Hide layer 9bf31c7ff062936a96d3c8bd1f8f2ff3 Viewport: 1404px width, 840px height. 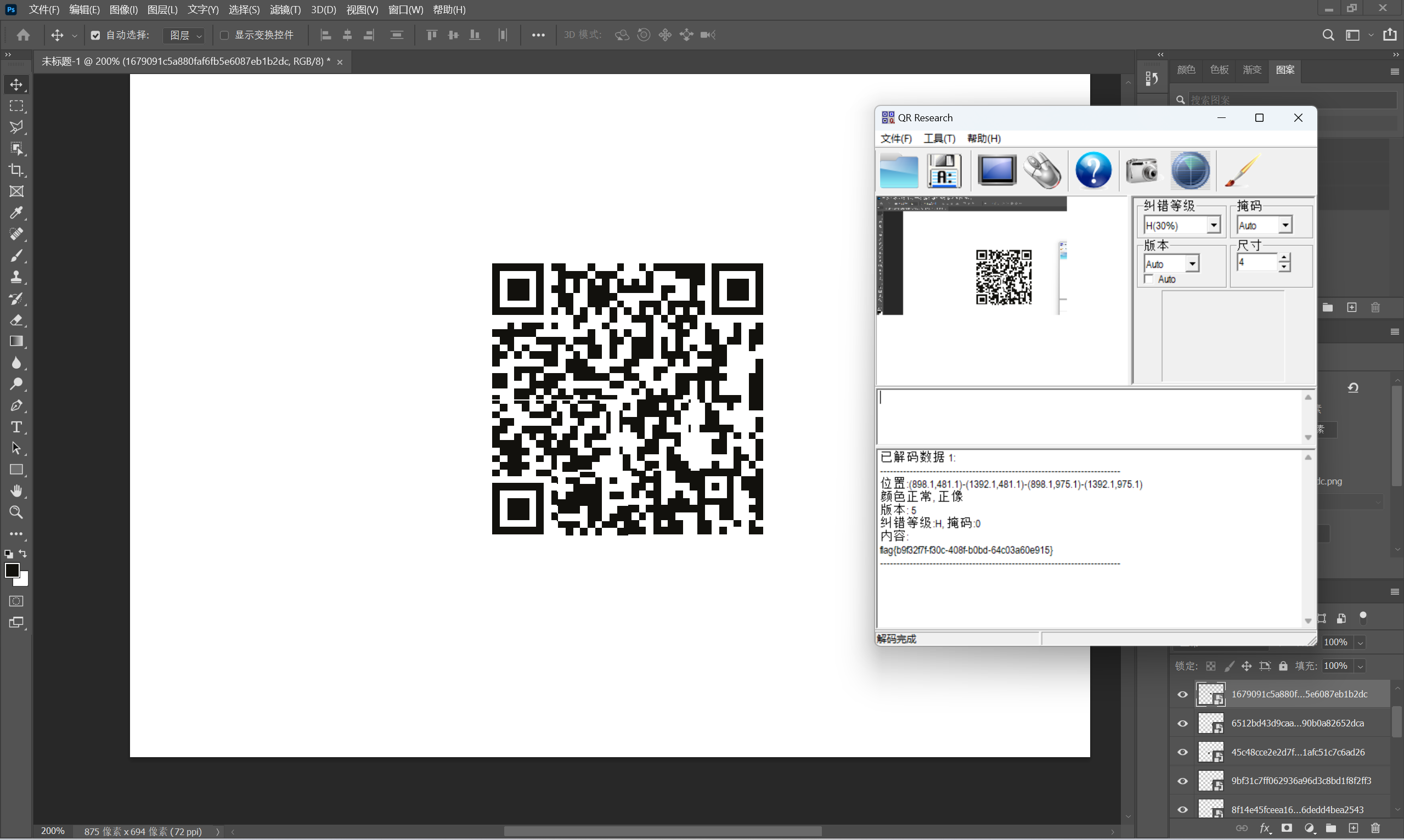(1183, 781)
